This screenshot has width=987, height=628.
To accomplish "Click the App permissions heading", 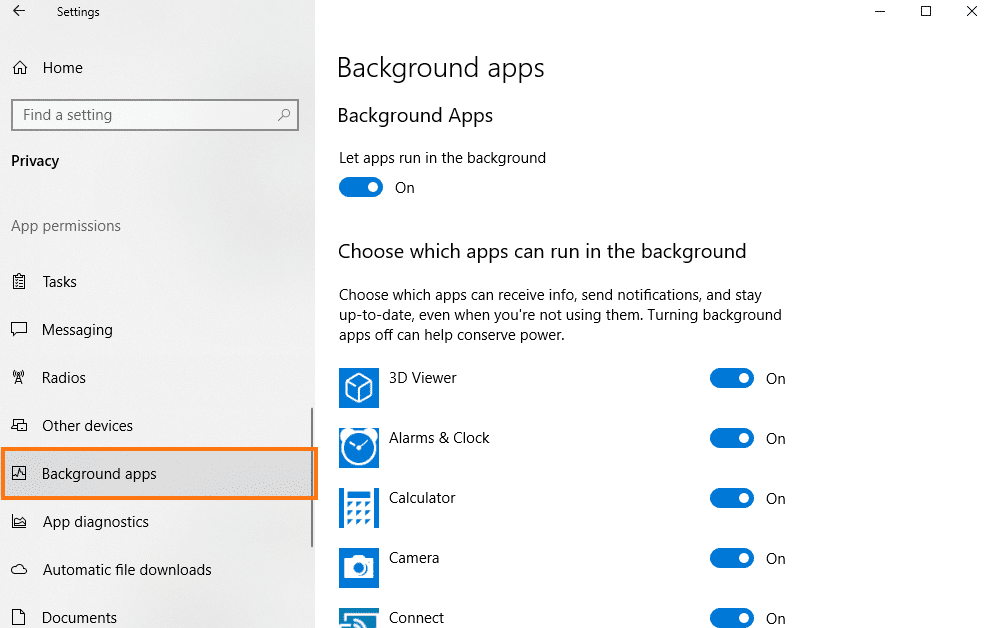I will [x=65, y=226].
